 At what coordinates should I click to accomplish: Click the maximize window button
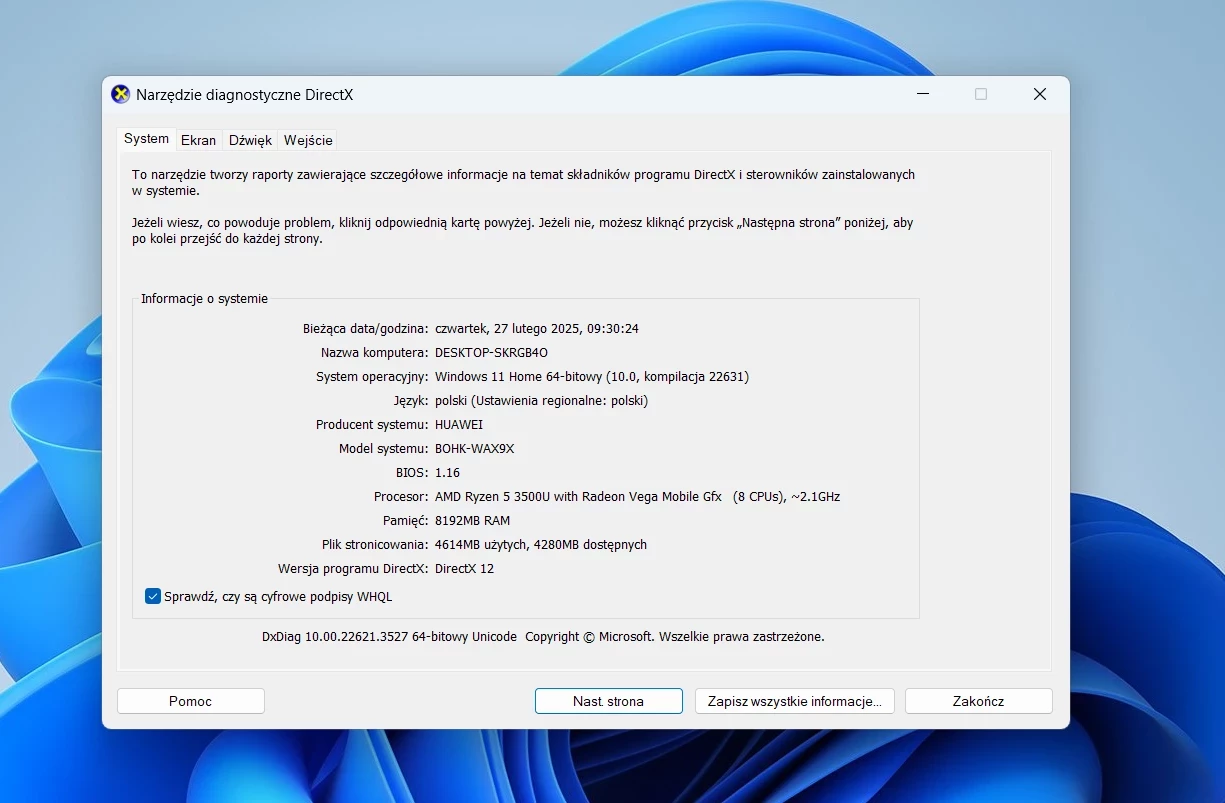(x=981, y=94)
